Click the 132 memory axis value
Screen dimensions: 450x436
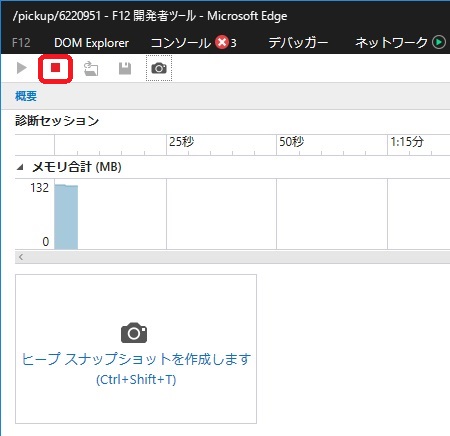coord(40,188)
